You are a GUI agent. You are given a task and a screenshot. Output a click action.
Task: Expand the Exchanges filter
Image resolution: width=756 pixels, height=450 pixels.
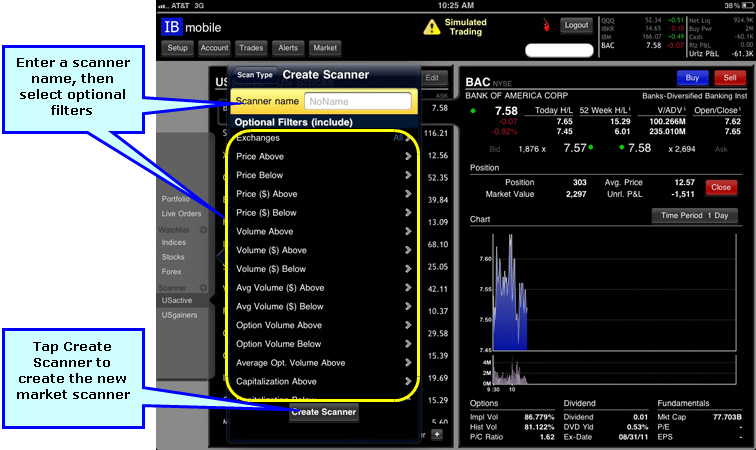click(323, 138)
